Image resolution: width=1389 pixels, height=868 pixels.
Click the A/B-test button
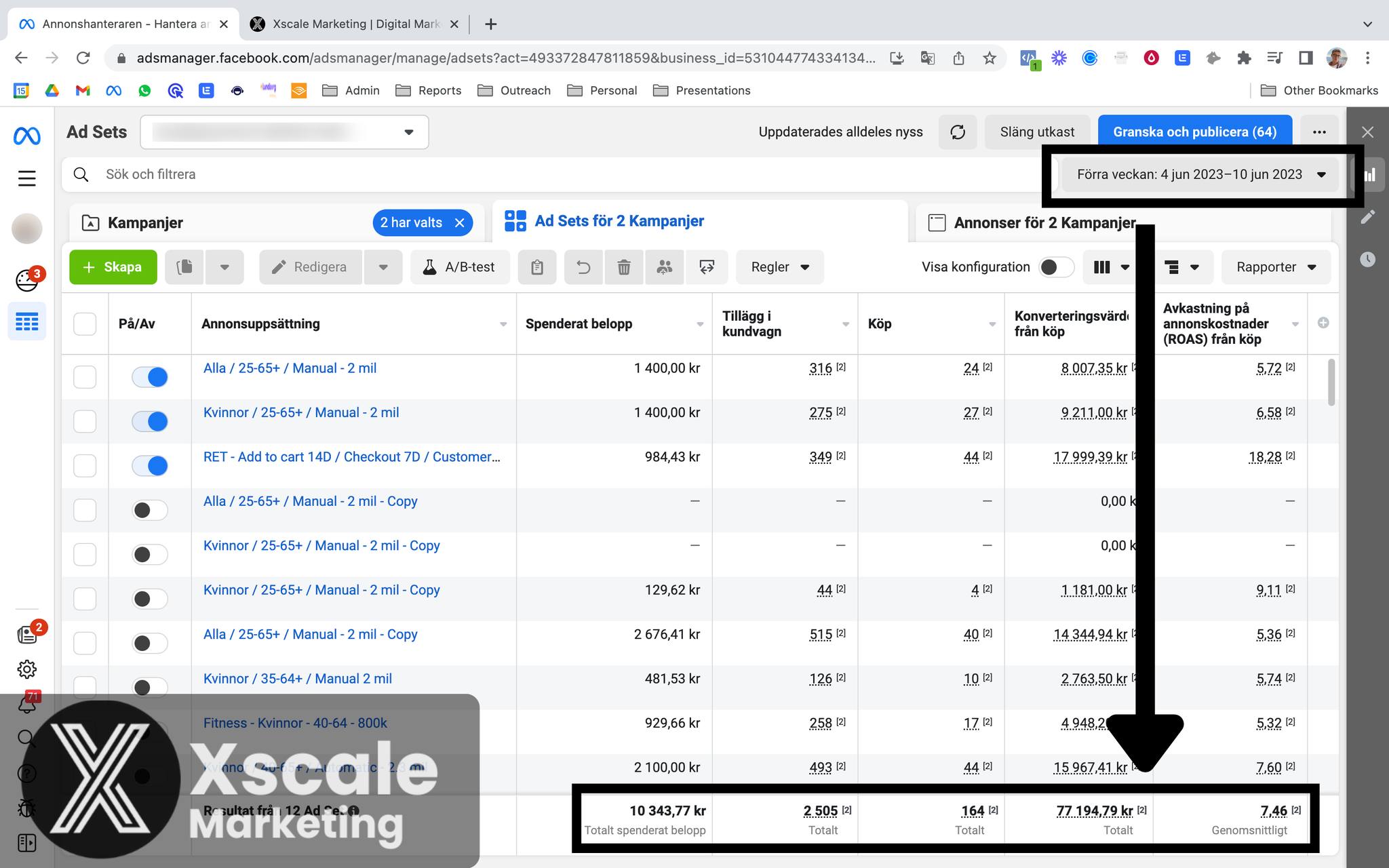pos(460,267)
